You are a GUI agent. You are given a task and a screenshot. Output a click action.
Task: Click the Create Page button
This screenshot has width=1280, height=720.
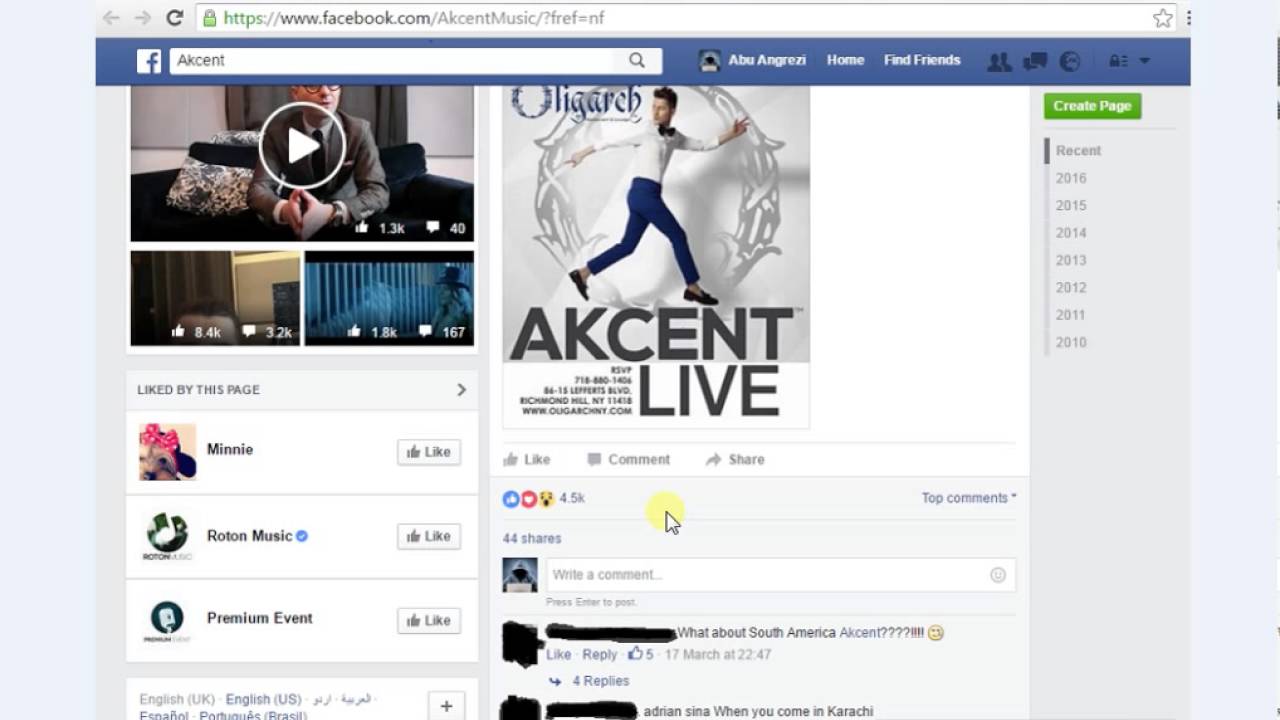[x=1092, y=106]
